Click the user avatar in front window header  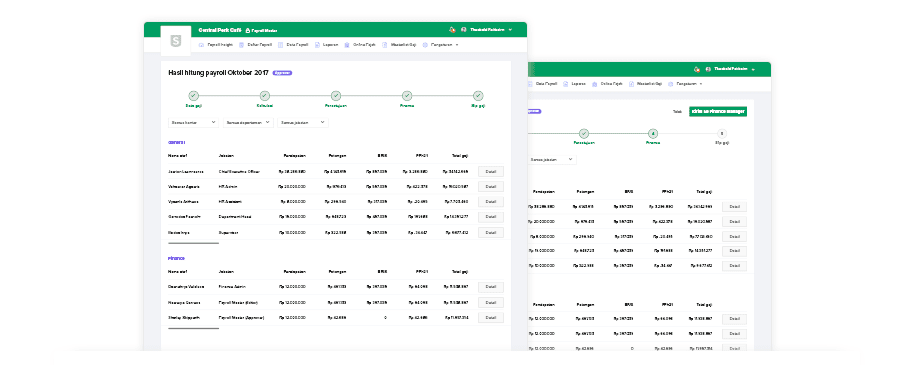464,30
